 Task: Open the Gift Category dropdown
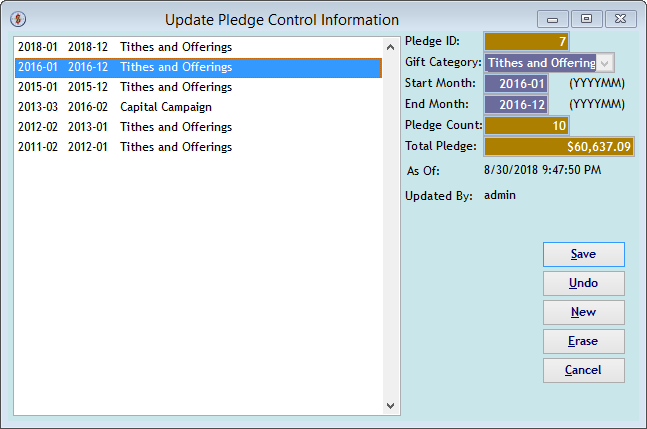coord(605,63)
